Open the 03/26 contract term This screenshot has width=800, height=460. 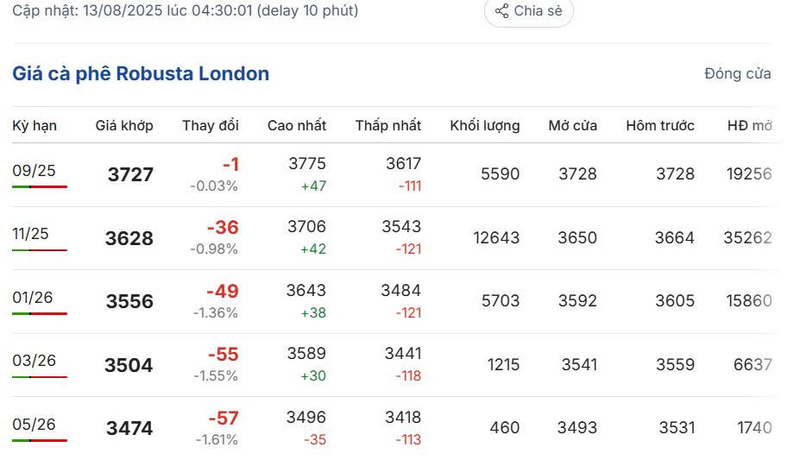(x=33, y=361)
